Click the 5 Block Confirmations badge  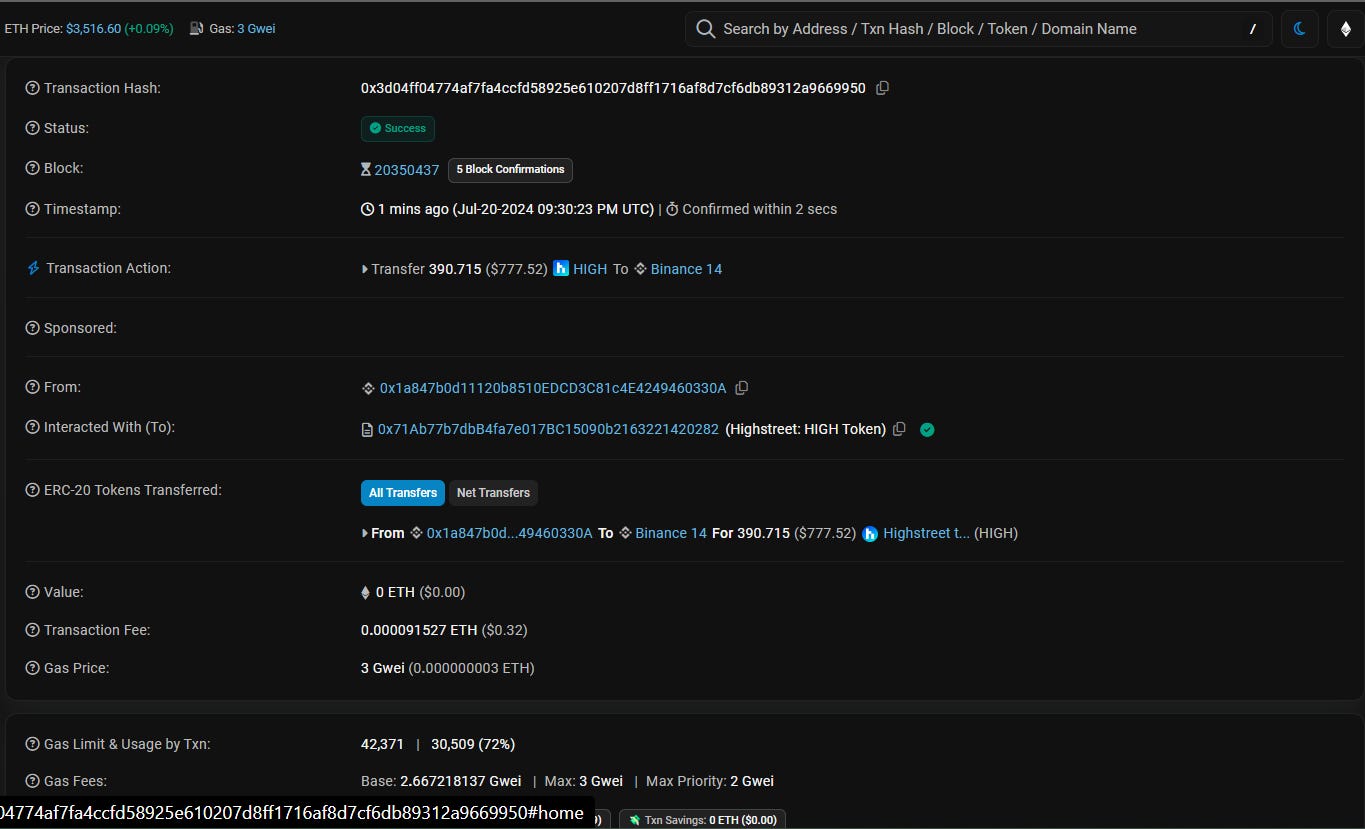(510, 170)
